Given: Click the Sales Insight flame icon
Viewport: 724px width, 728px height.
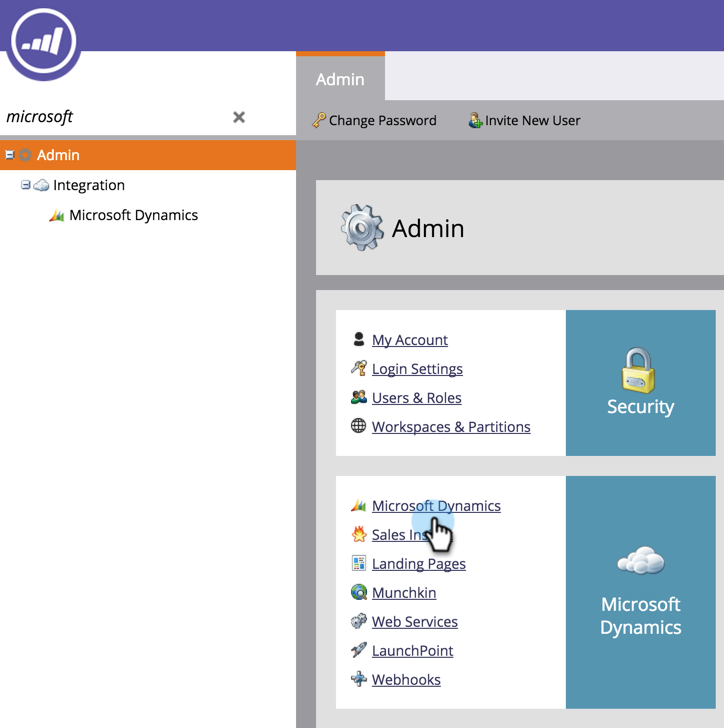Looking at the screenshot, I should [x=359, y=534].
